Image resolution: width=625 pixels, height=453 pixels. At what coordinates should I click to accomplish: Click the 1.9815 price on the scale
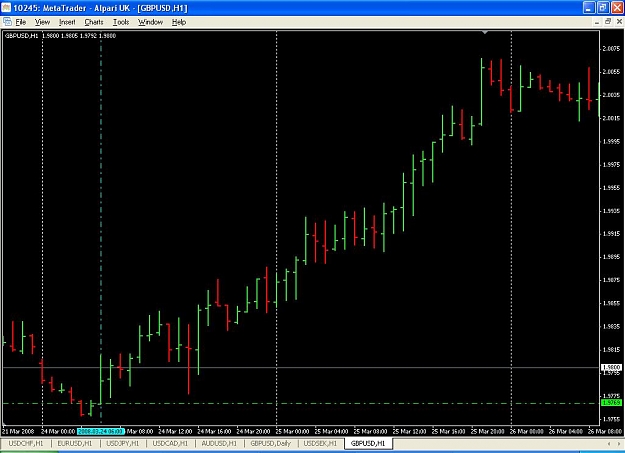(611, 349)
